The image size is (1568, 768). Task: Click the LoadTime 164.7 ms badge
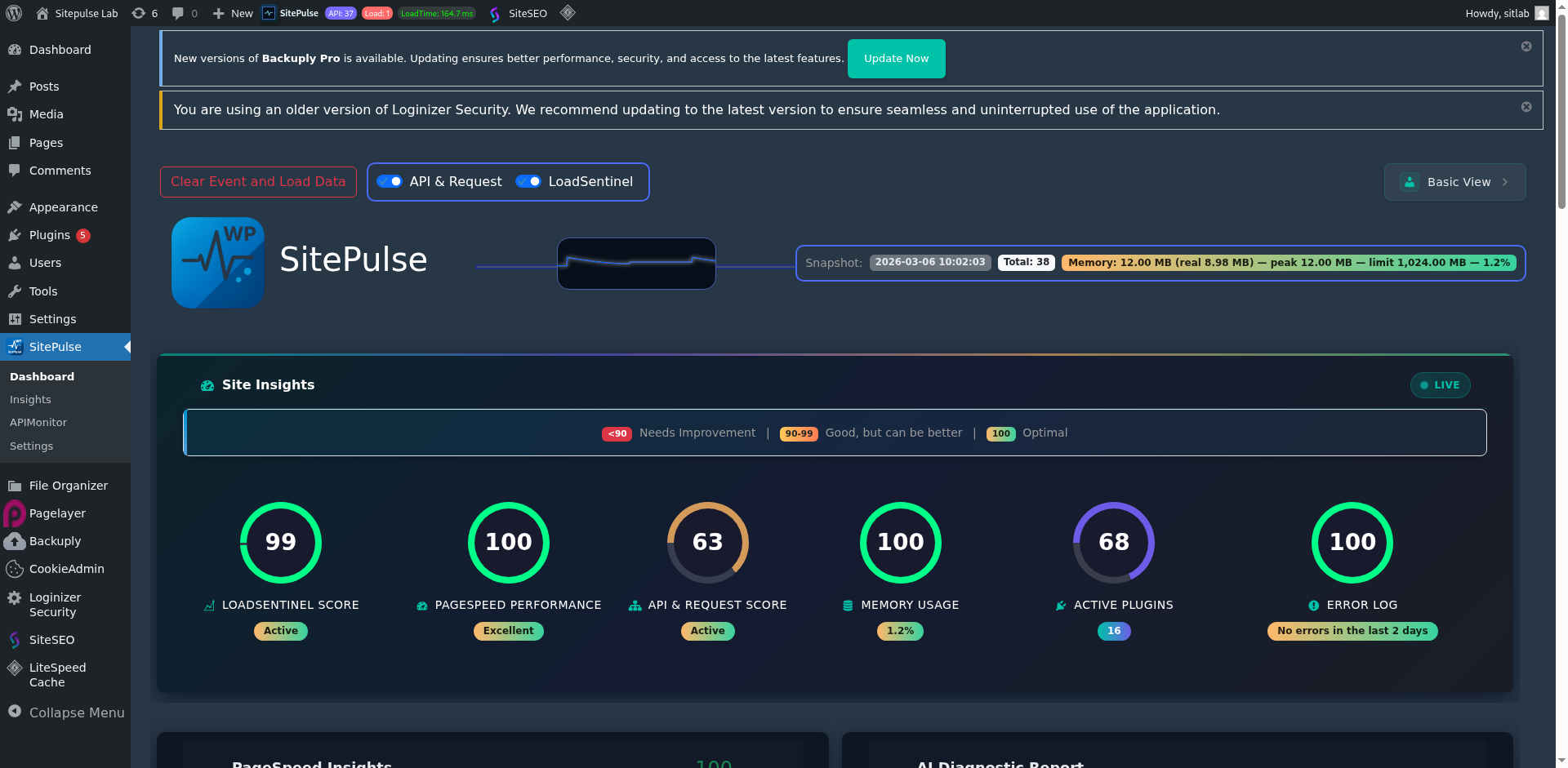tap(437, 13)
